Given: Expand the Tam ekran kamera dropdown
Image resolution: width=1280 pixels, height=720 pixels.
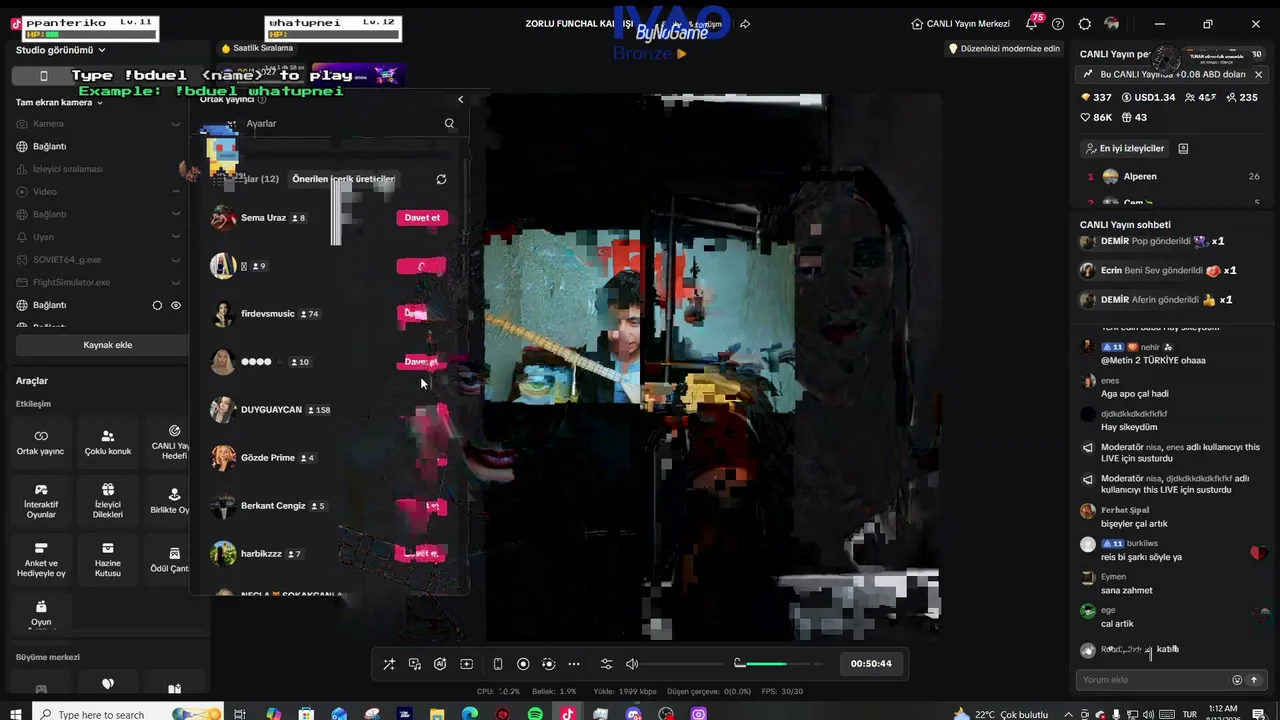Looking at the screenshot, I should point(59,103).
